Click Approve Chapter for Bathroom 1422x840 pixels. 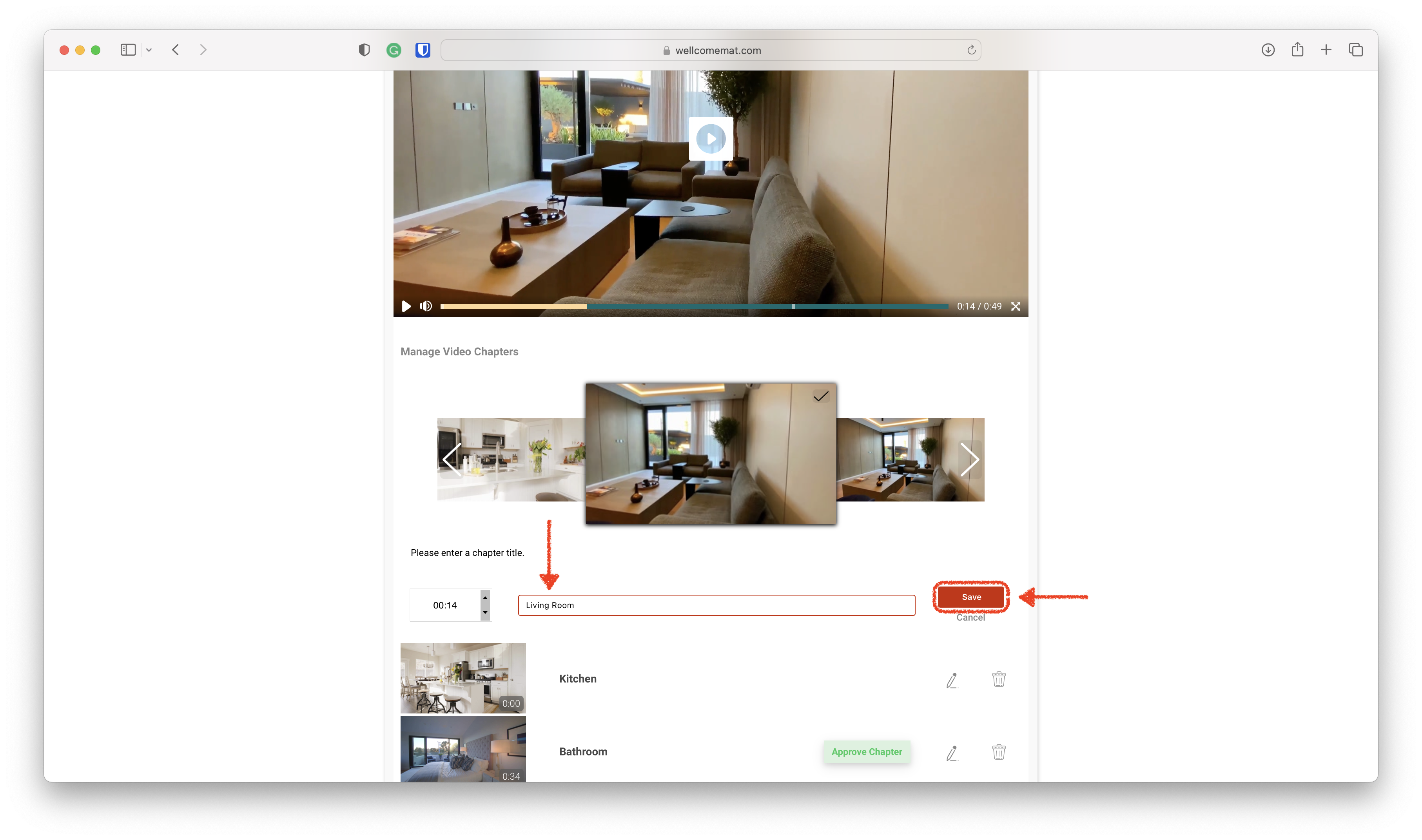click(x=866, y=752)
